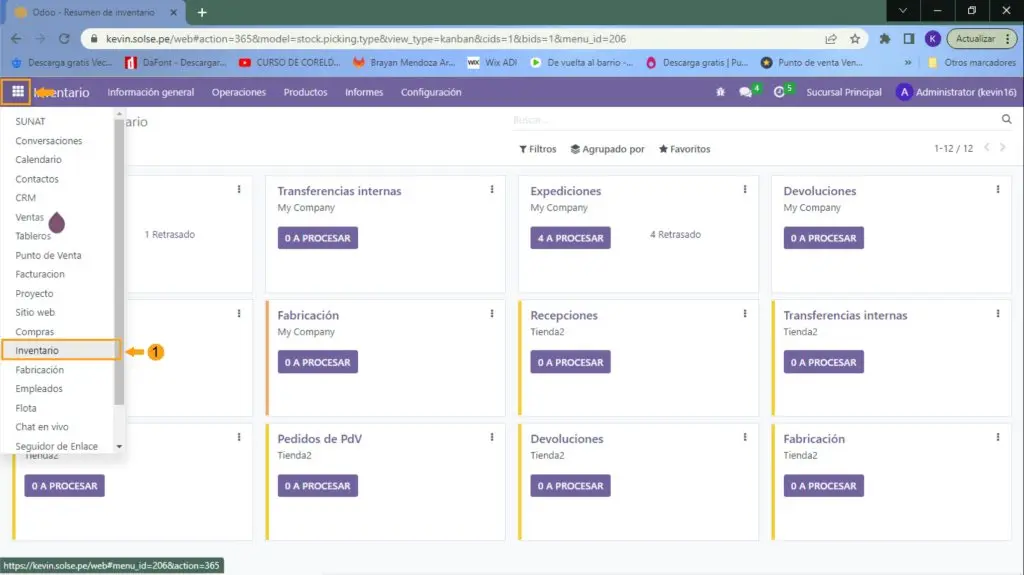Click the bug debug icon in navbar

tap(720, 92)
